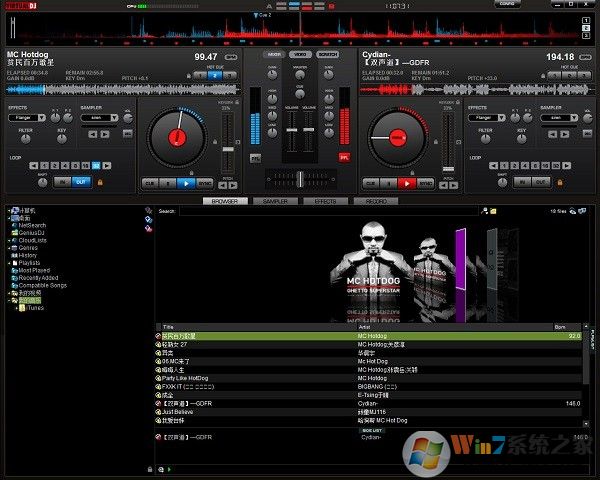Image resolution: width=600 pixels, height=480 pixels.
Task: Toggle the left channel PFL headphone button
Action: pyautogui.click(x=255, y=157)
